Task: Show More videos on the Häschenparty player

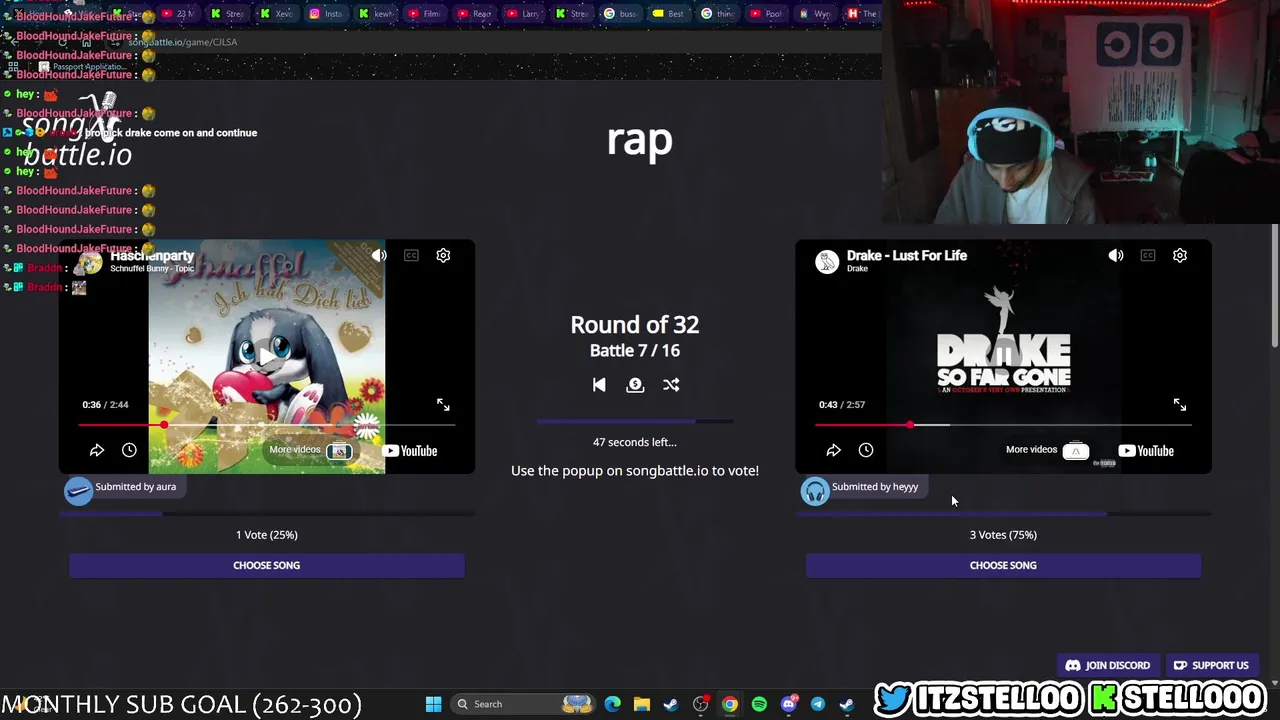Action: tap(310, 450)
